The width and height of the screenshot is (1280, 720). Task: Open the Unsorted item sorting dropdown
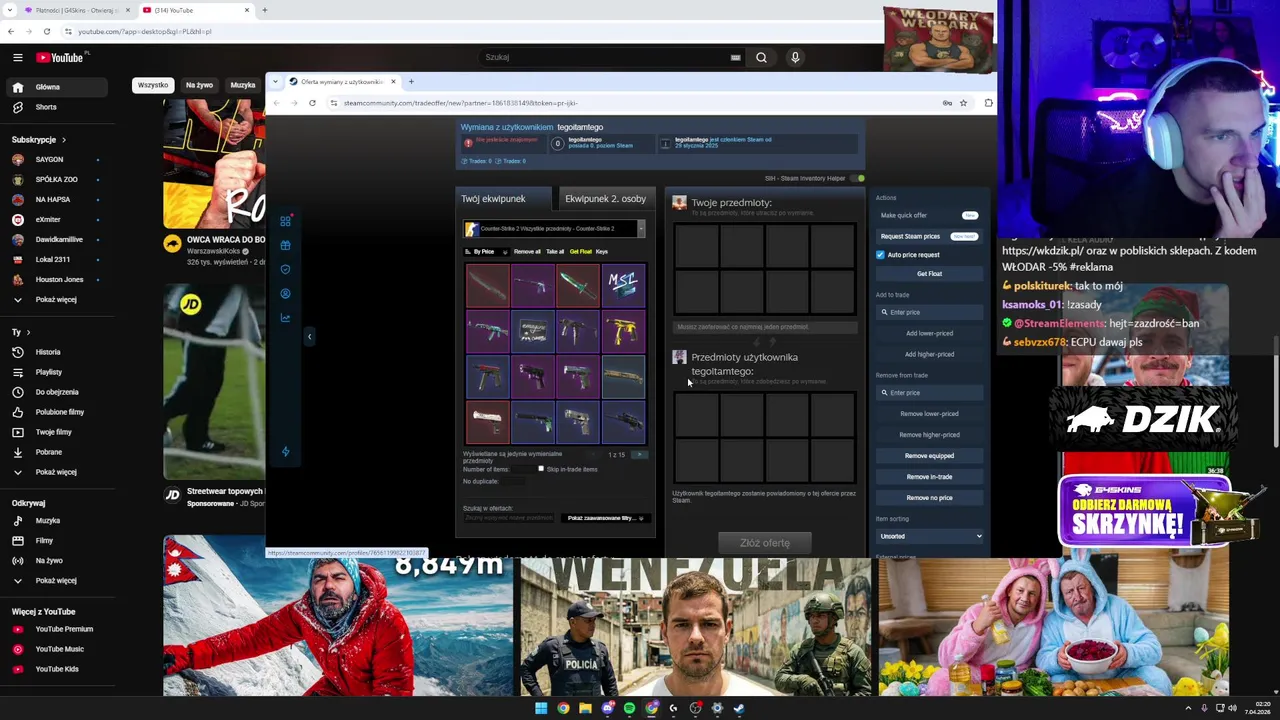929,536
